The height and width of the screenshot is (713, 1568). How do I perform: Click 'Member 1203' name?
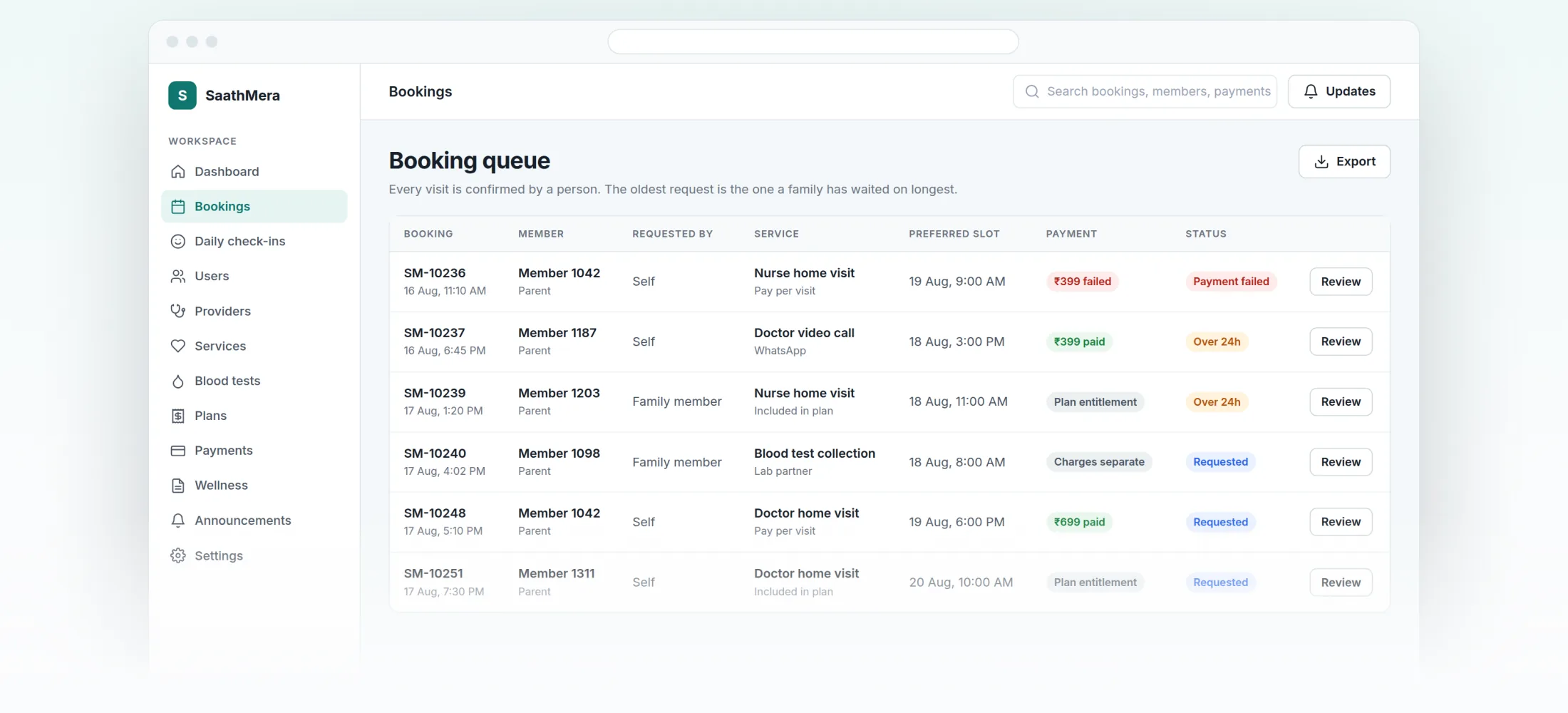tap(559, 394)
